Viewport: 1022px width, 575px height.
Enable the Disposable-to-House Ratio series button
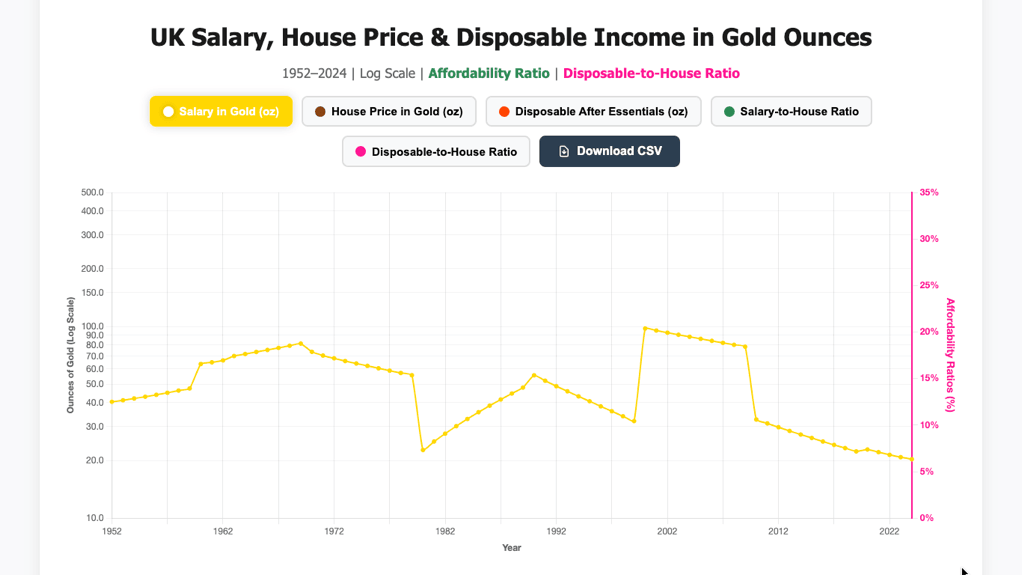coord(436,152)
